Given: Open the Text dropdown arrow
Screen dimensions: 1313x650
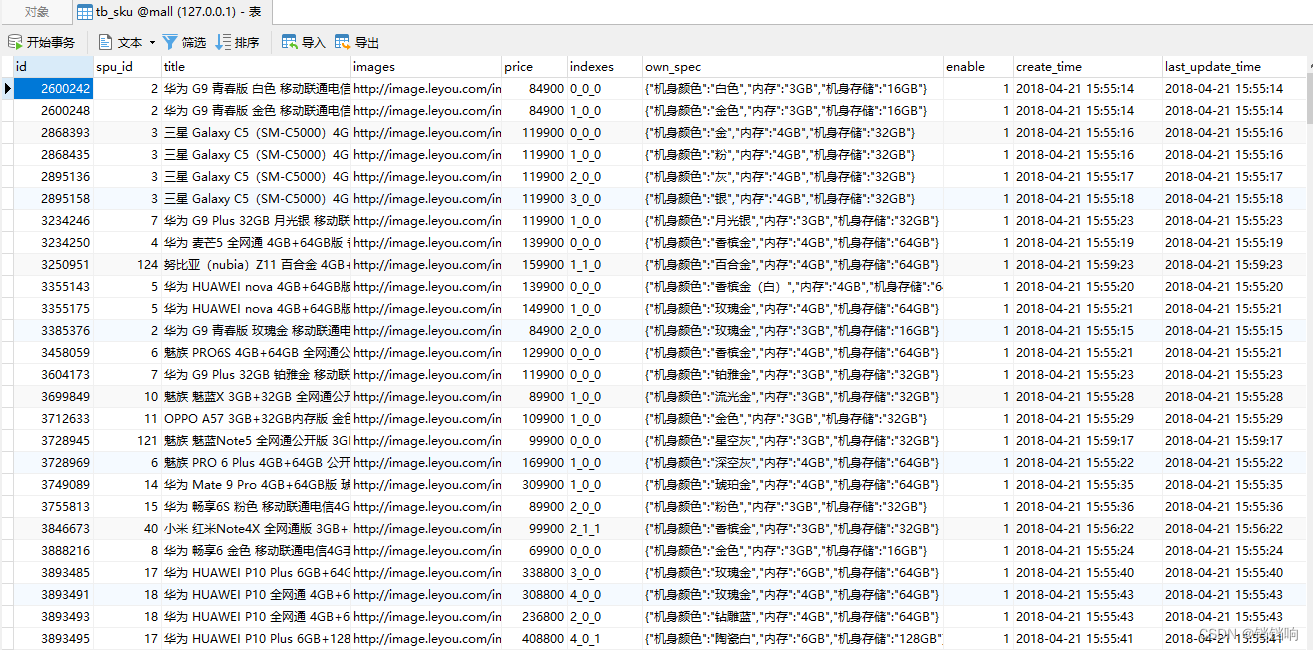Looking at the screenshot, I should coord(152,42).
